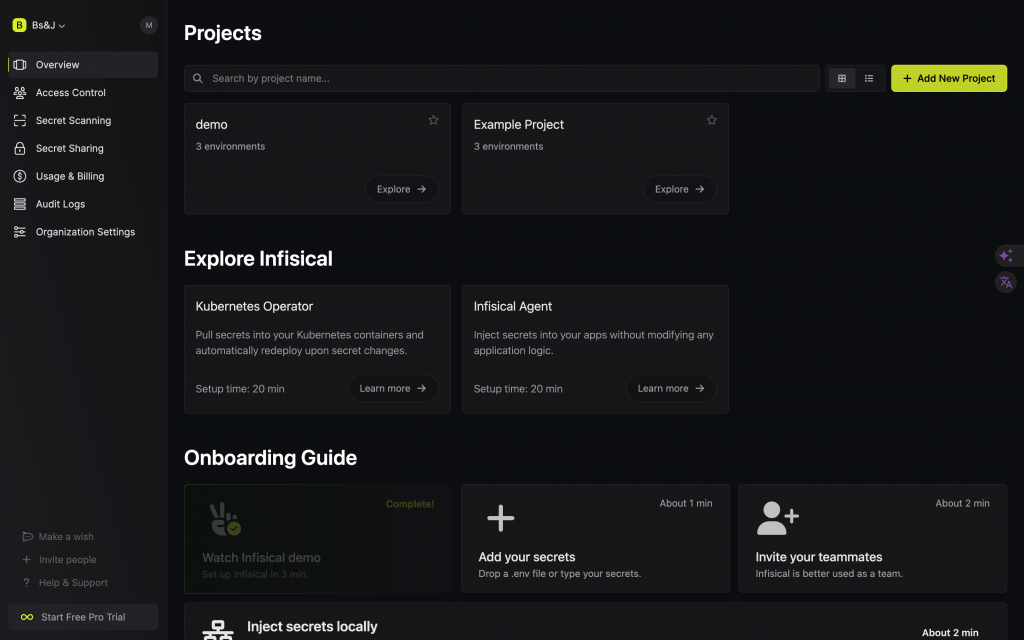Click the search magnifier icon
Image resolution: width=1024 pixels, height=640 pixels.
[198, 78]
